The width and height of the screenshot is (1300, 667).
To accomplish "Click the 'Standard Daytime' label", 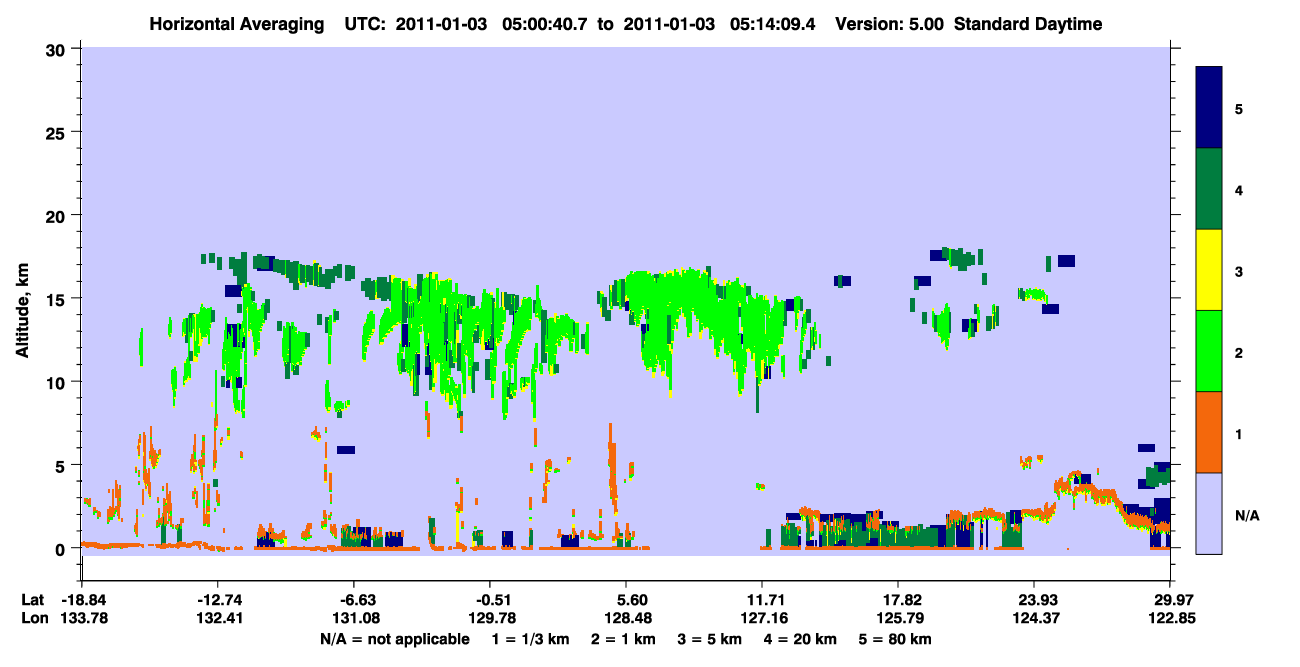I will pos(1028,24).
